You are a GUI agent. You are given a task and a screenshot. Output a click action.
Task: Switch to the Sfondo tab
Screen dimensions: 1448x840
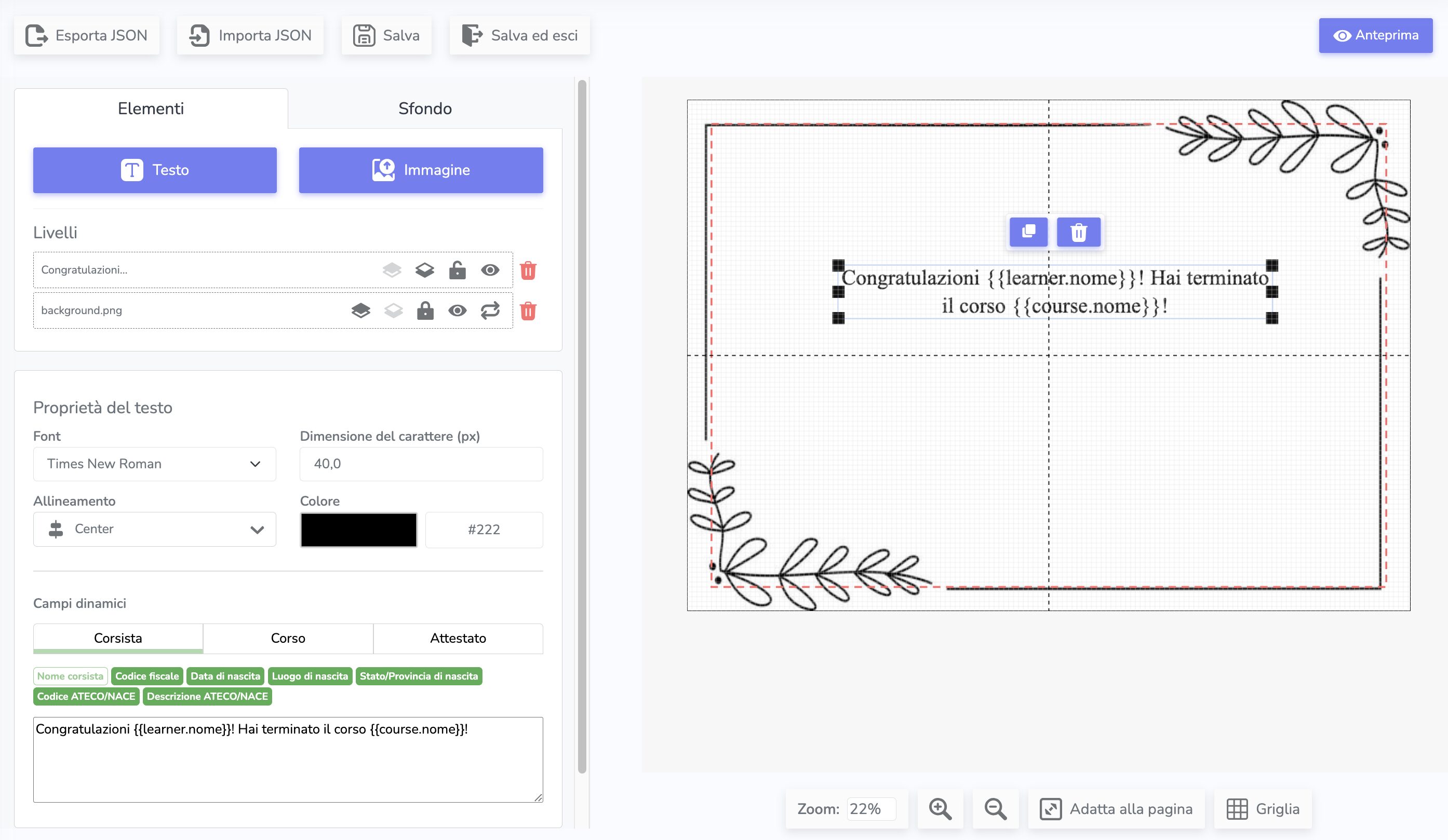click(425, 109)
